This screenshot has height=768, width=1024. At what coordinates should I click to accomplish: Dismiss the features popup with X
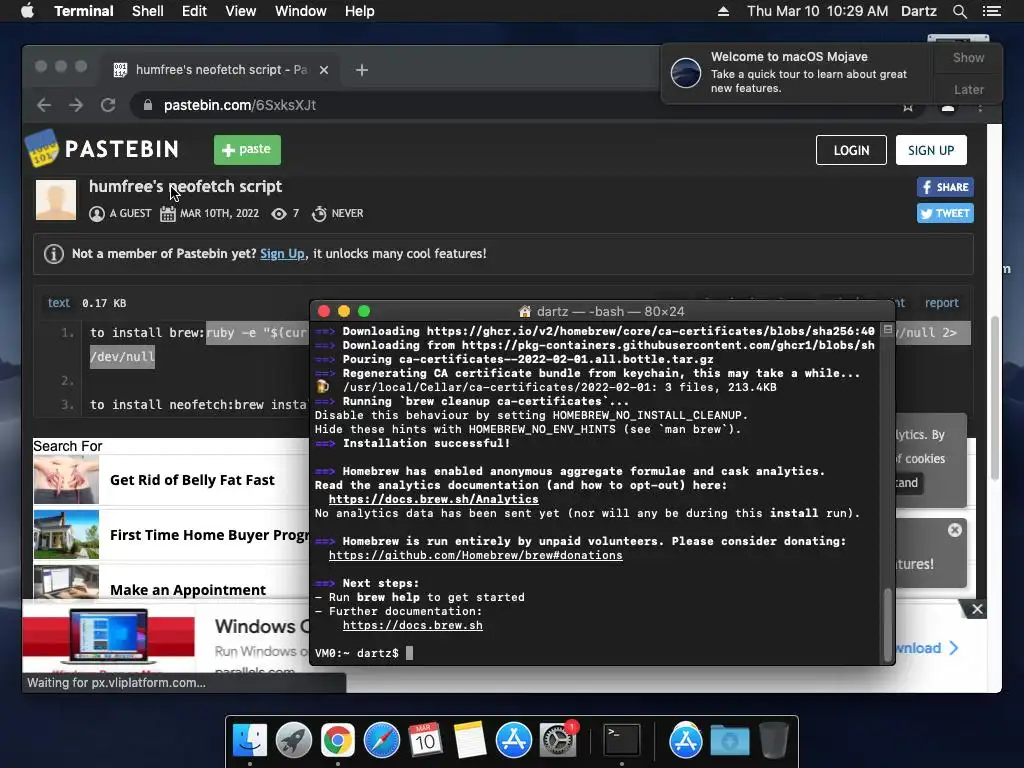pyautogui.click(x=955, y=530)
